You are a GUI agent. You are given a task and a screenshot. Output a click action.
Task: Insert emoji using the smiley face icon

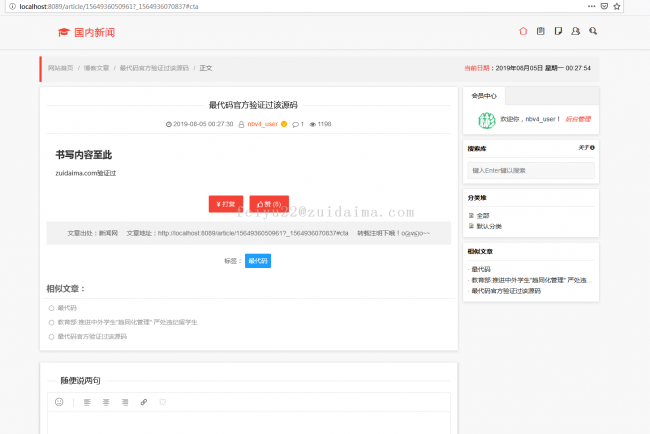(x=59, y=402)
